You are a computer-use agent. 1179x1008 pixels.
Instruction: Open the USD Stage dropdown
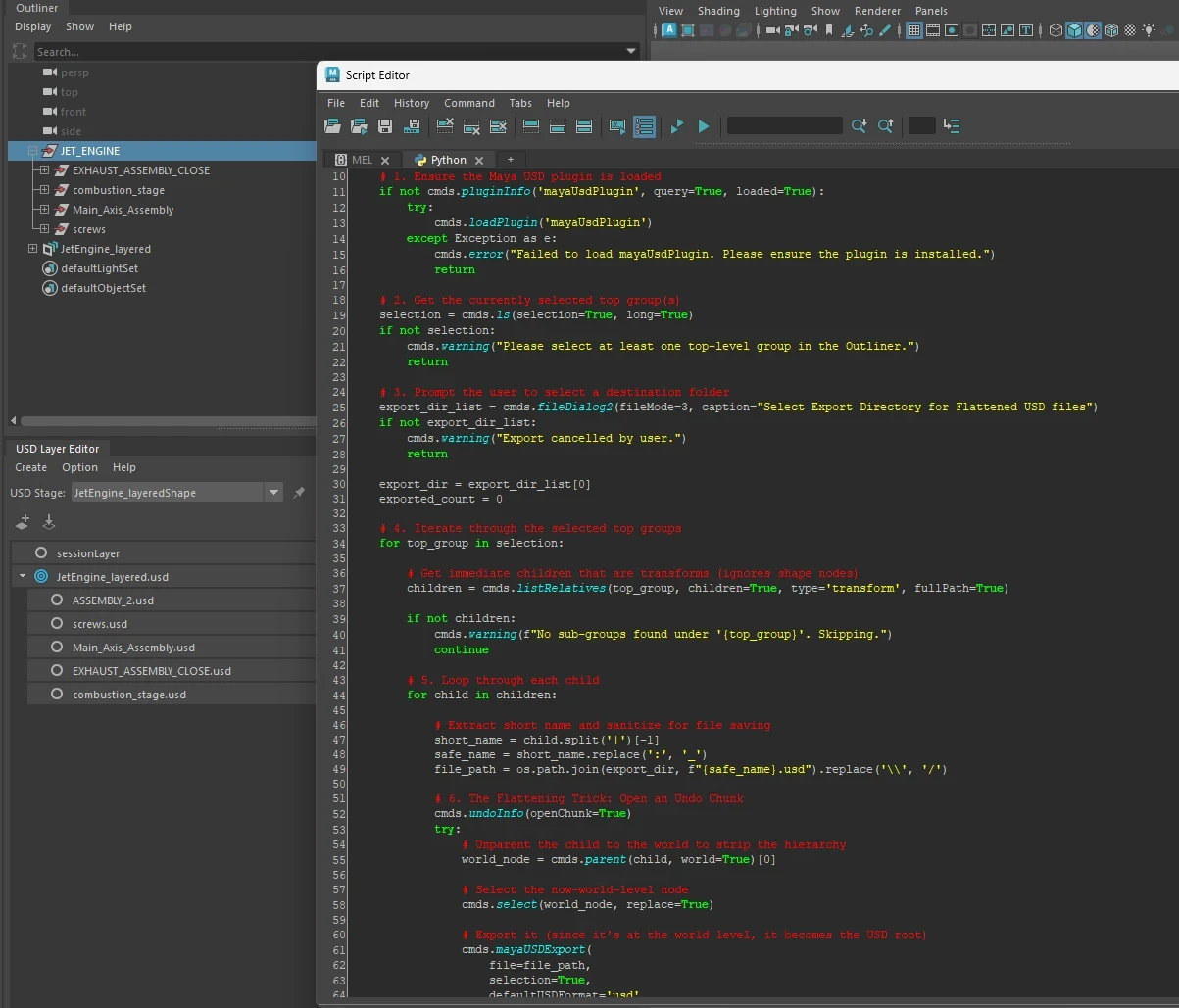(x=273, y=493)
